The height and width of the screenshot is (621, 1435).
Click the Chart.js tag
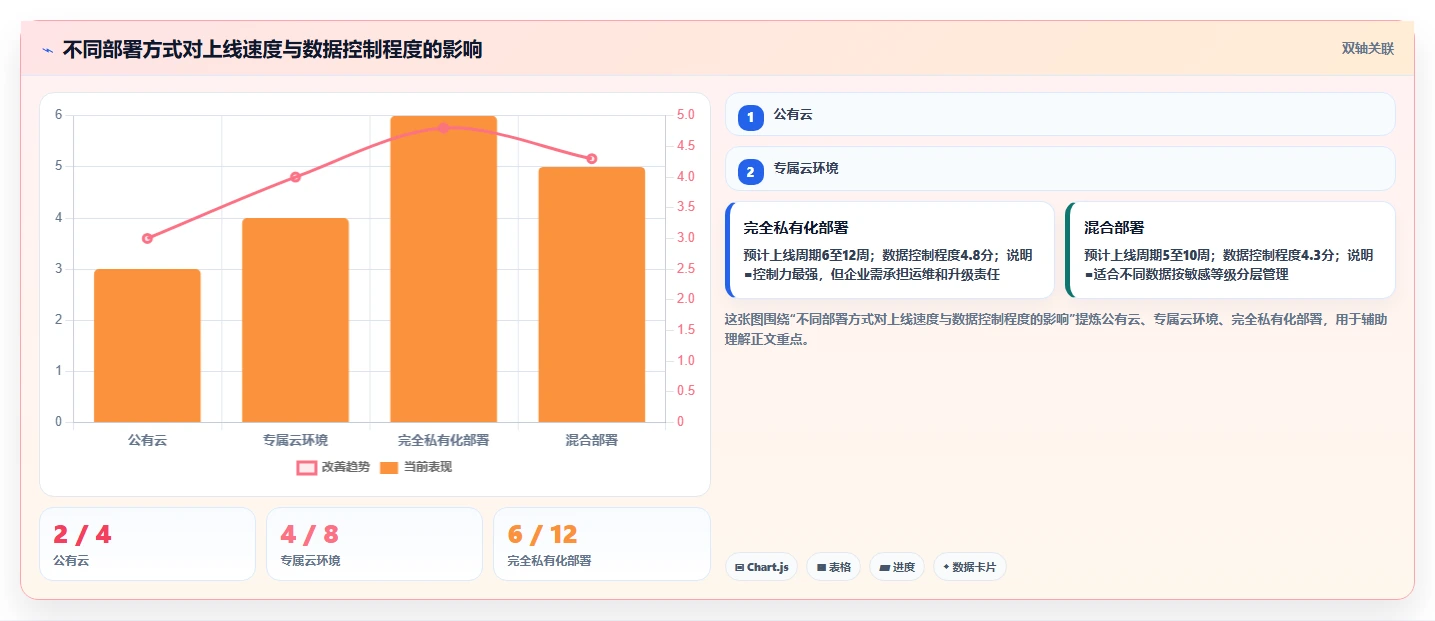(761, 567)
